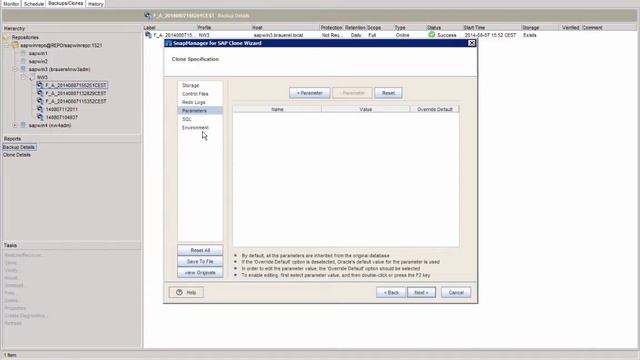Click the NW3 profile icon in tree
Viewport: 640px width, 360px height.
(32, 77)
